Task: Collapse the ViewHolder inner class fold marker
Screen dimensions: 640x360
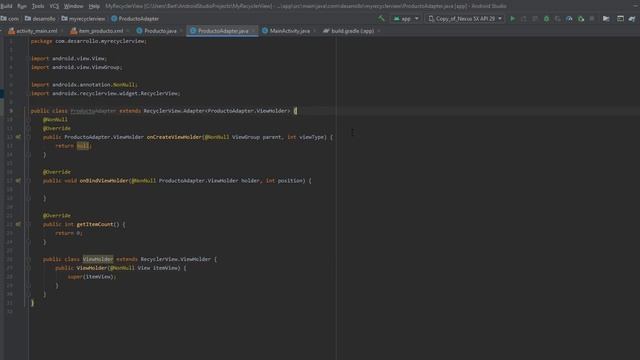Action: click(29, 259)
